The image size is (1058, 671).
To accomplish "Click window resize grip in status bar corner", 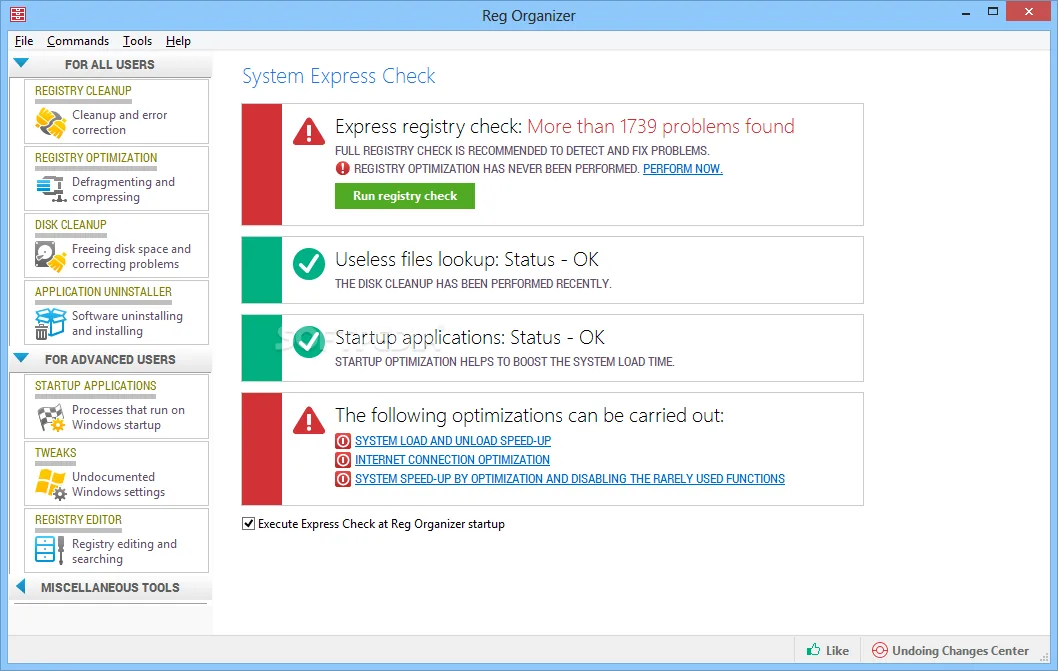I will pyautogui.click(x=1045, y=657).
